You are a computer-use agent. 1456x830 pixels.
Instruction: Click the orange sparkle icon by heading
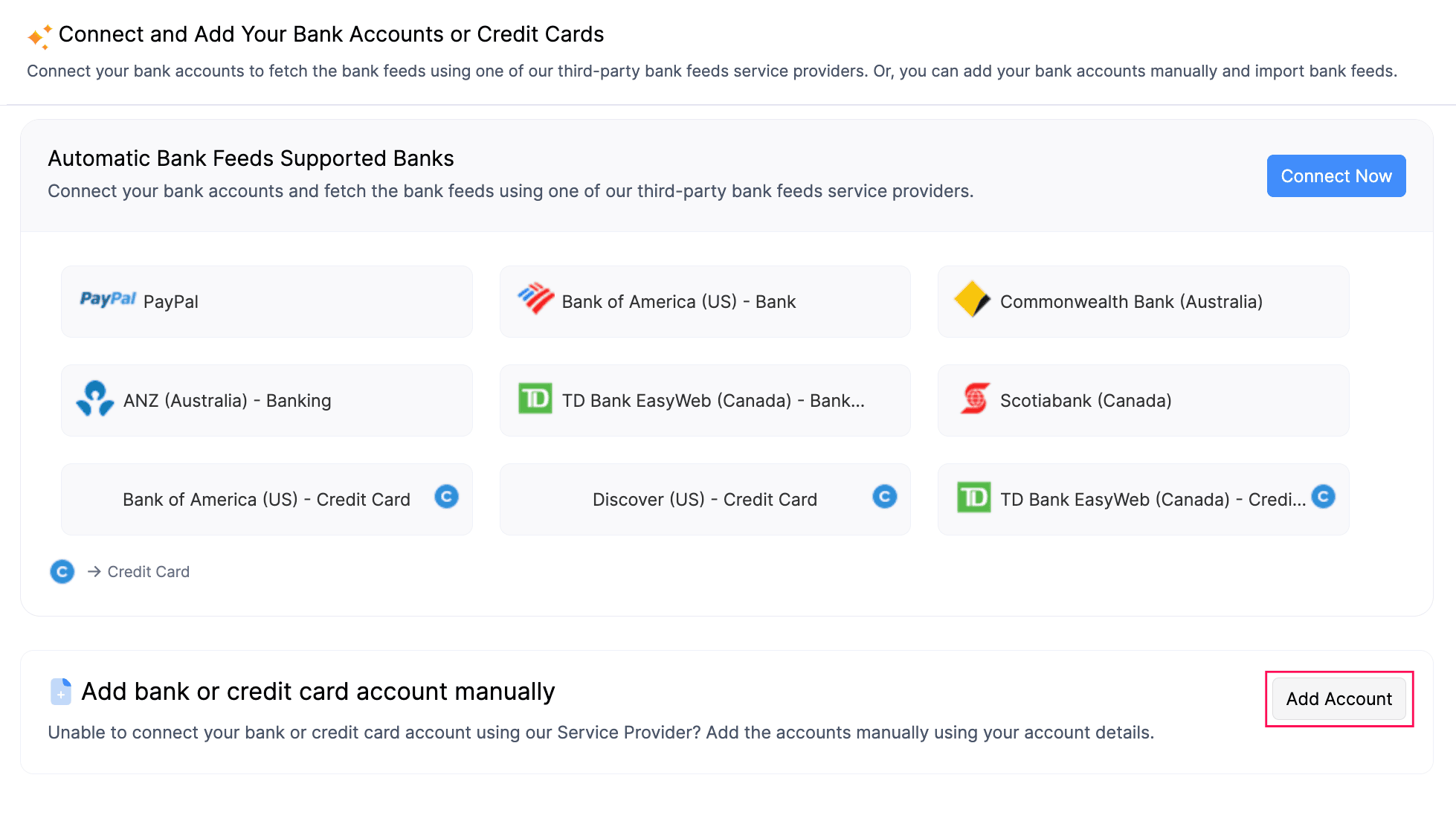pos(39,36)
